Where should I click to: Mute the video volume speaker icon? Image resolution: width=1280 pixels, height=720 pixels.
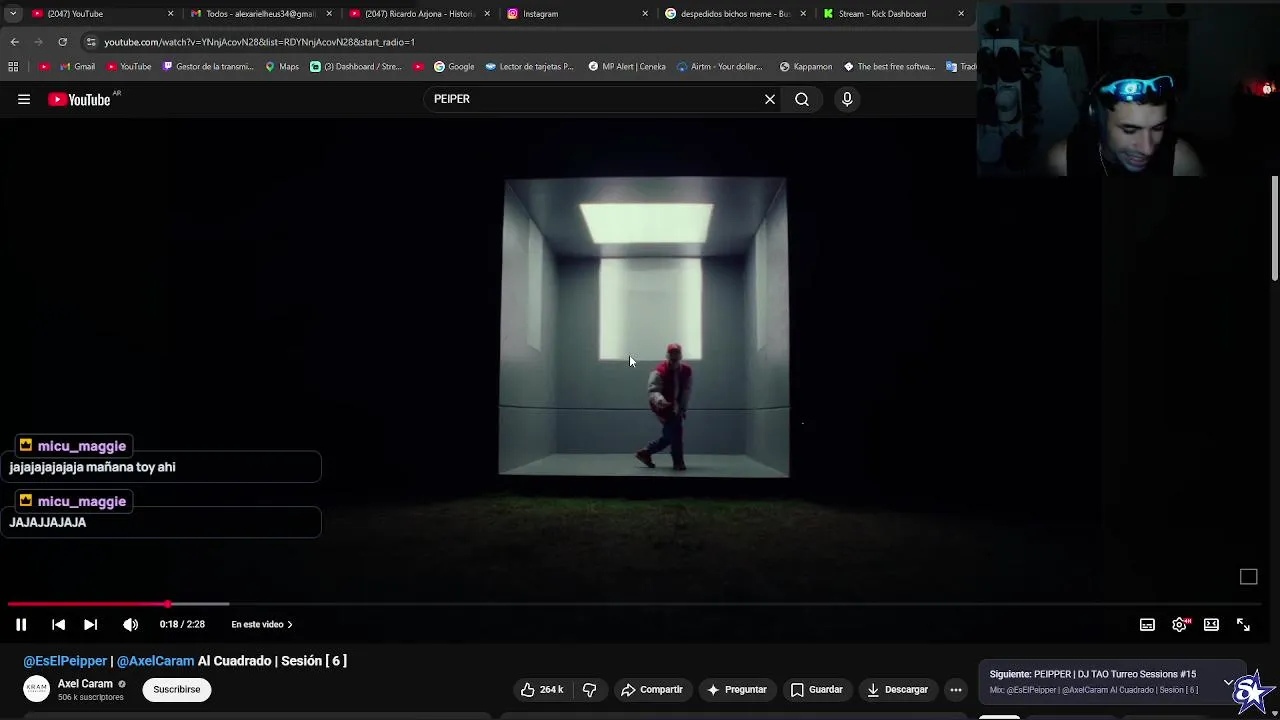coord(130,624)
